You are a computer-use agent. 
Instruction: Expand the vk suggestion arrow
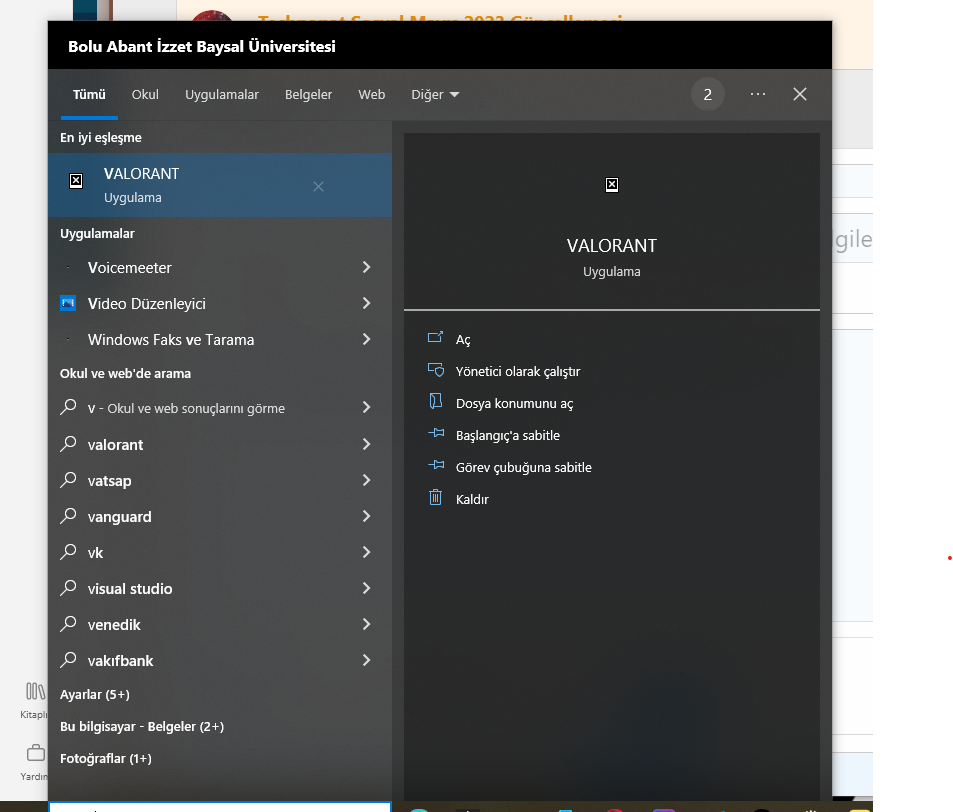pyautogui.click(x=366, y=552)
